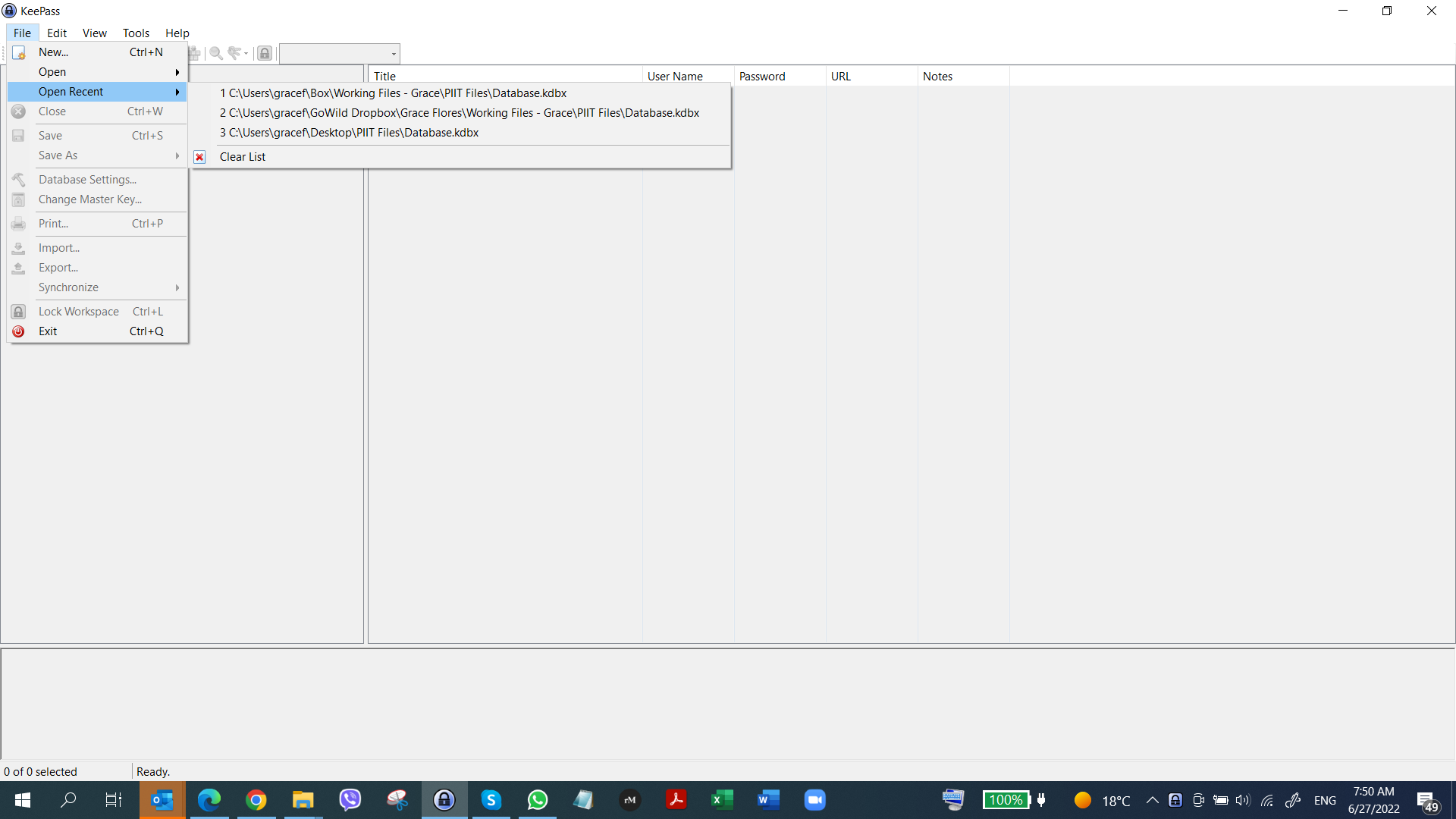Open the Tools menu
Image resolution: width=1456 pixels, height=819 pixels.
[x=136, y=33]
